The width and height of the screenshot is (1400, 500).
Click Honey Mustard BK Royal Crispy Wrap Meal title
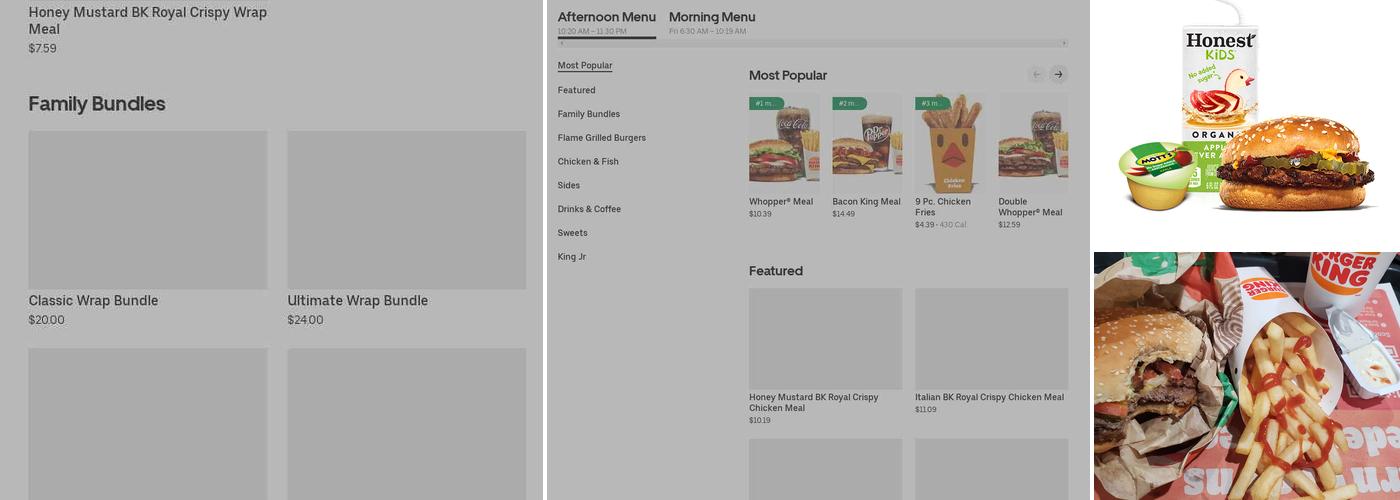148,21
